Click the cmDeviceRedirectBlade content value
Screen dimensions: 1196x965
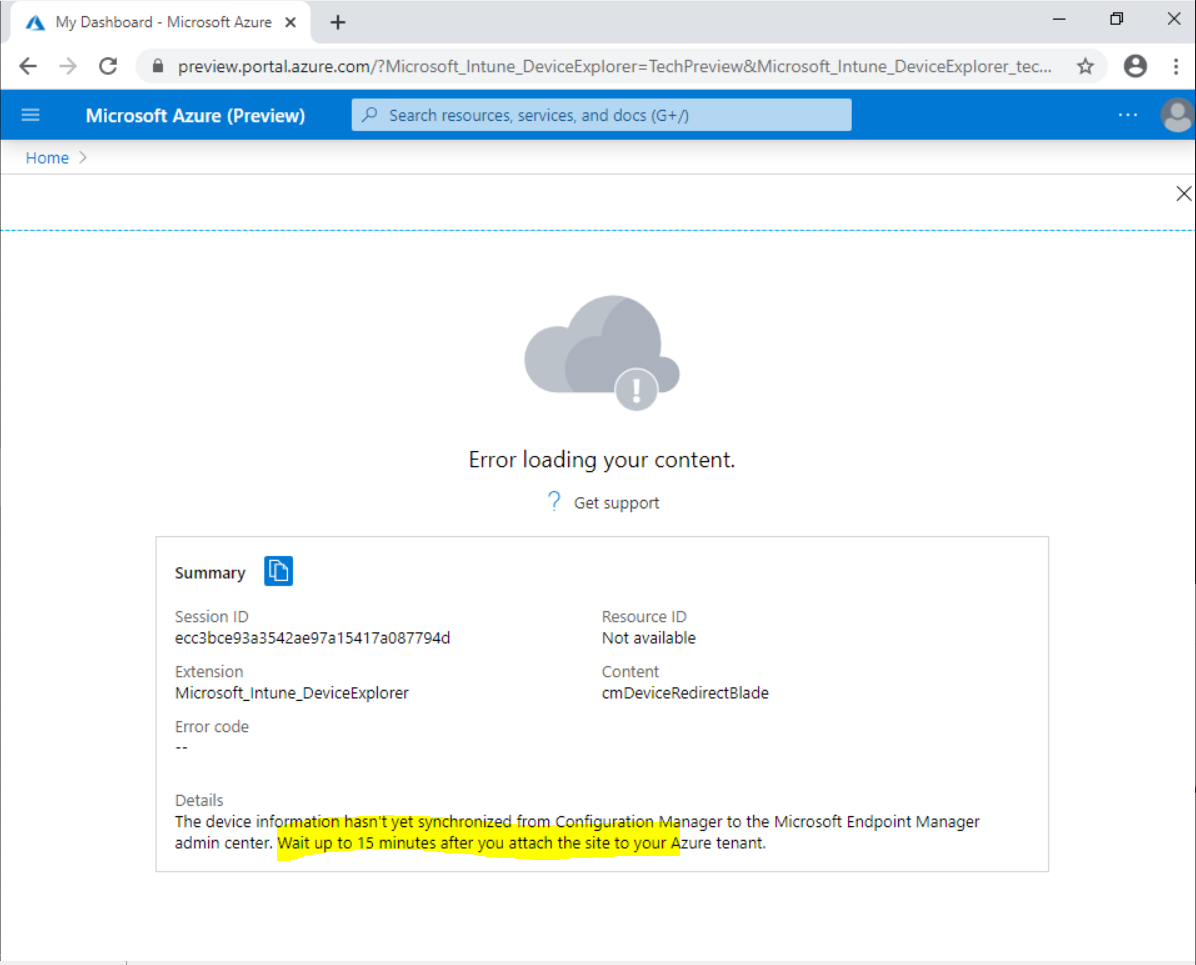coord(685,693)
